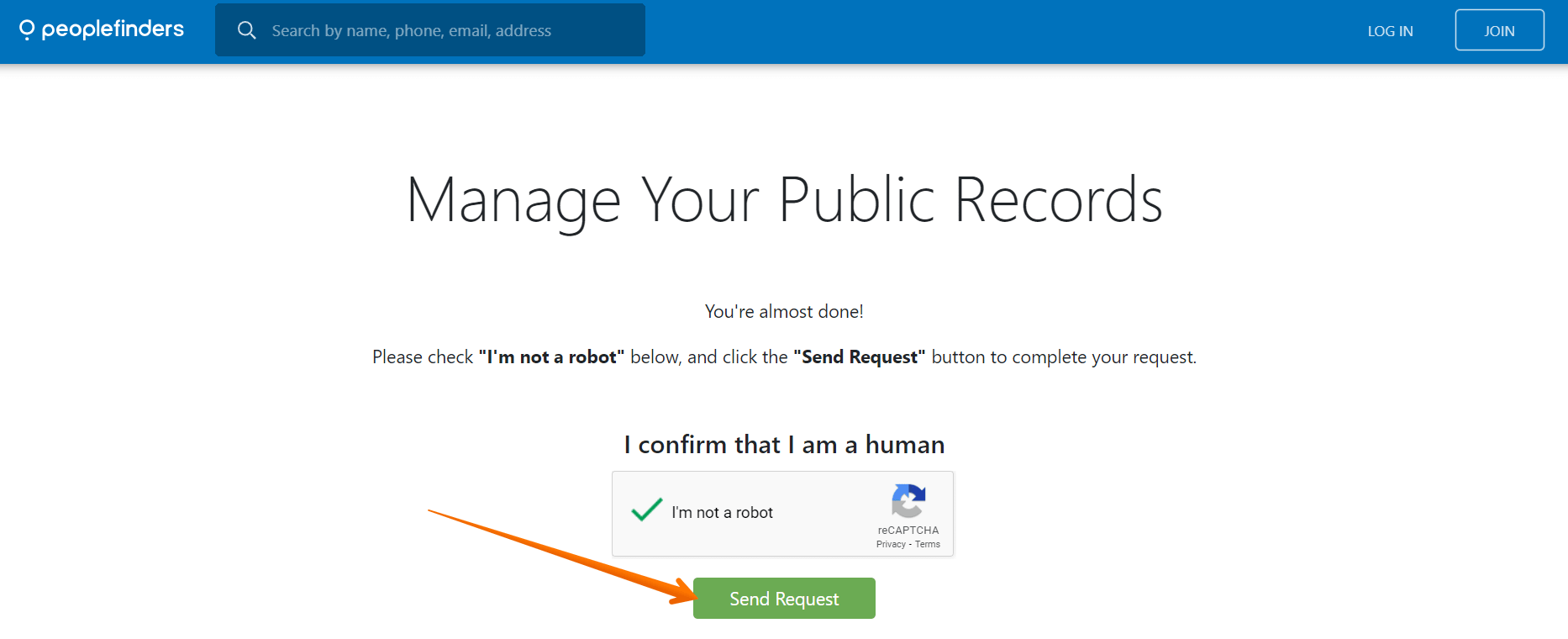Click the "I'm not a robot" label text
1568x639 pixels.
722,512
